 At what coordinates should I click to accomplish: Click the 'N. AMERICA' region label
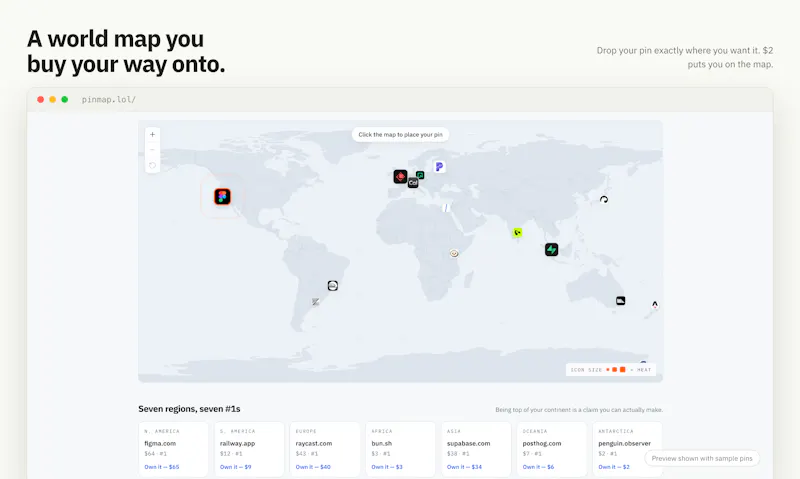point(162,431)
